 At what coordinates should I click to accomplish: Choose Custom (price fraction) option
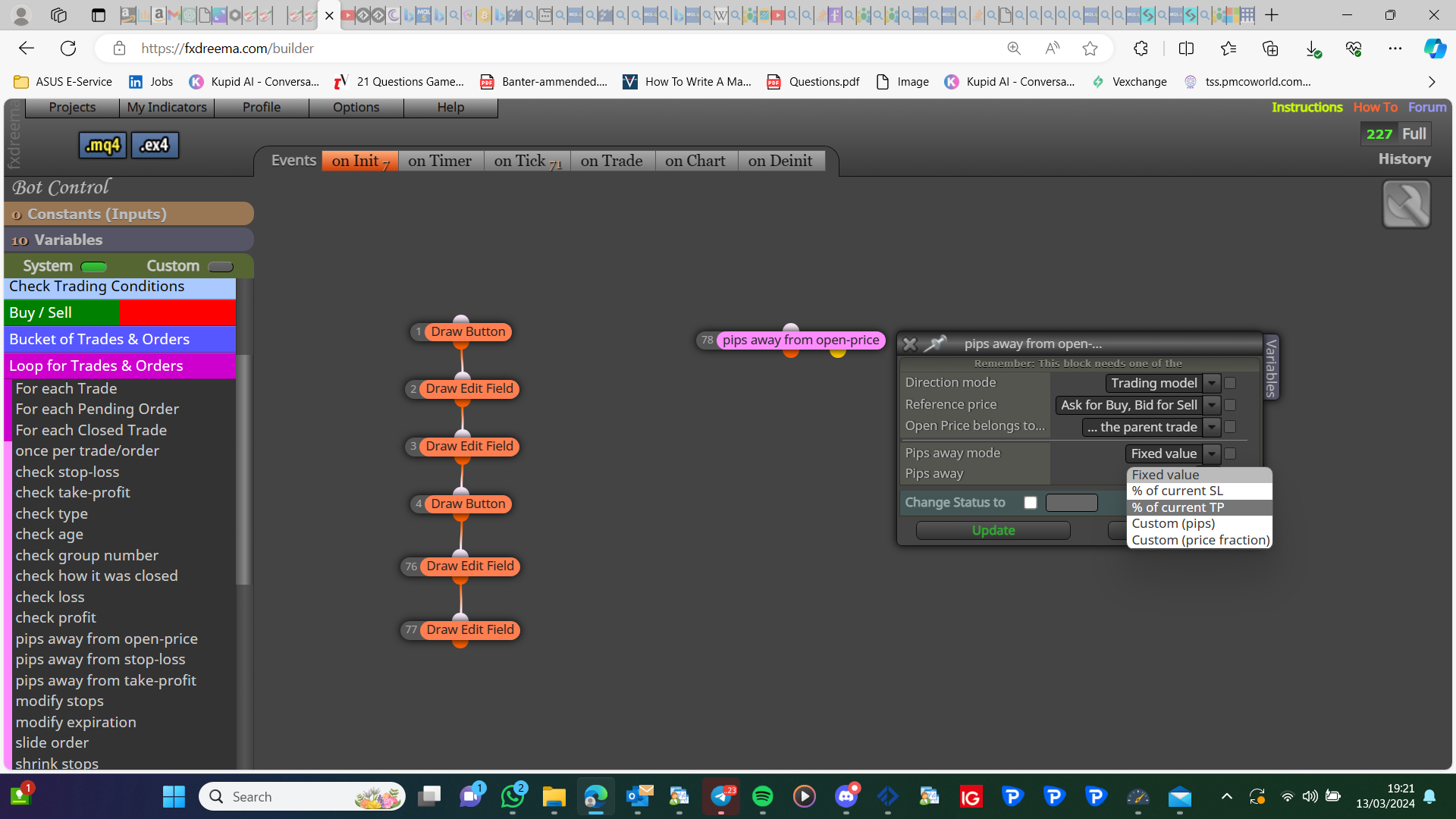(1199, 541)
